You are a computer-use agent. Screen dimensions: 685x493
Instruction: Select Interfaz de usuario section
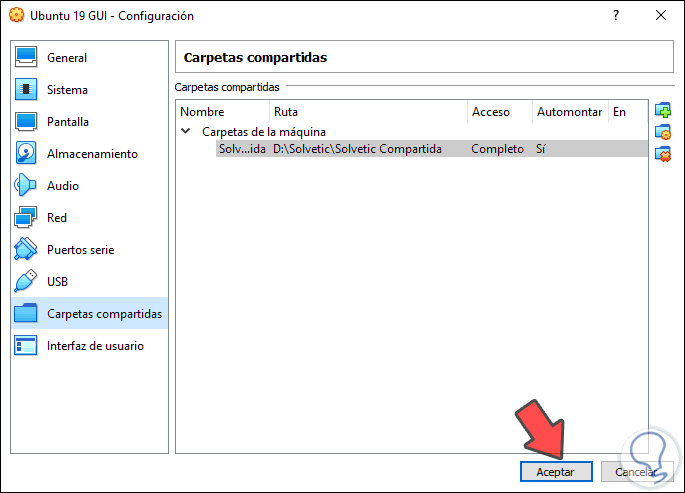point(95,346)
